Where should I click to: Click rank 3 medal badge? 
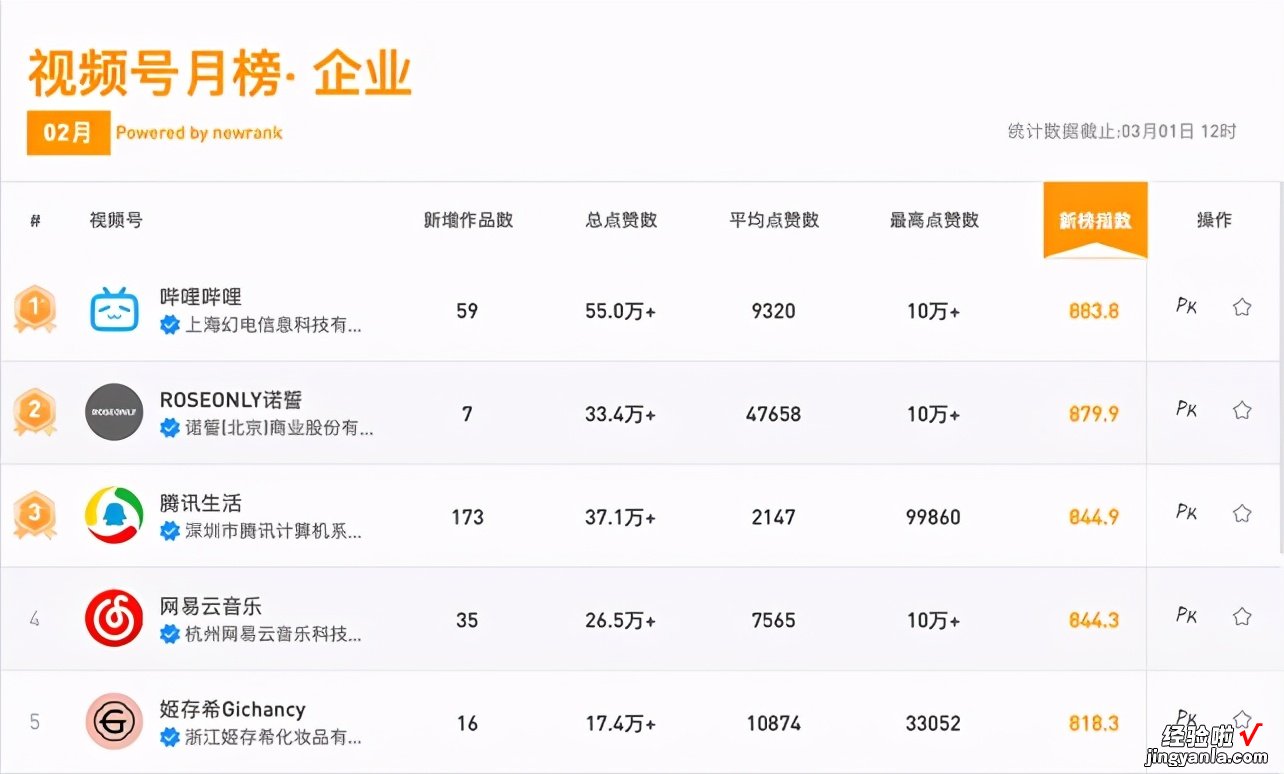pos(35,515)
